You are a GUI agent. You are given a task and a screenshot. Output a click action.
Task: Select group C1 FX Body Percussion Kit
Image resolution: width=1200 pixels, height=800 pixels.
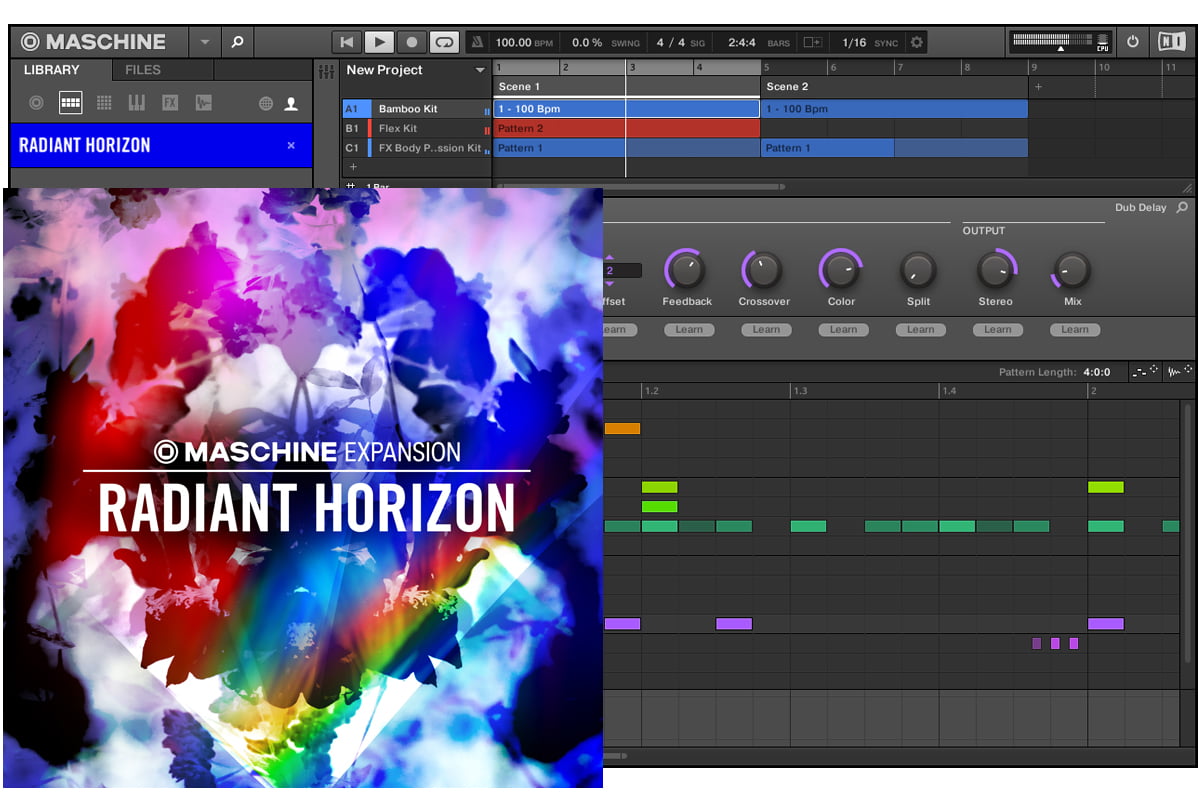[416, 148]
